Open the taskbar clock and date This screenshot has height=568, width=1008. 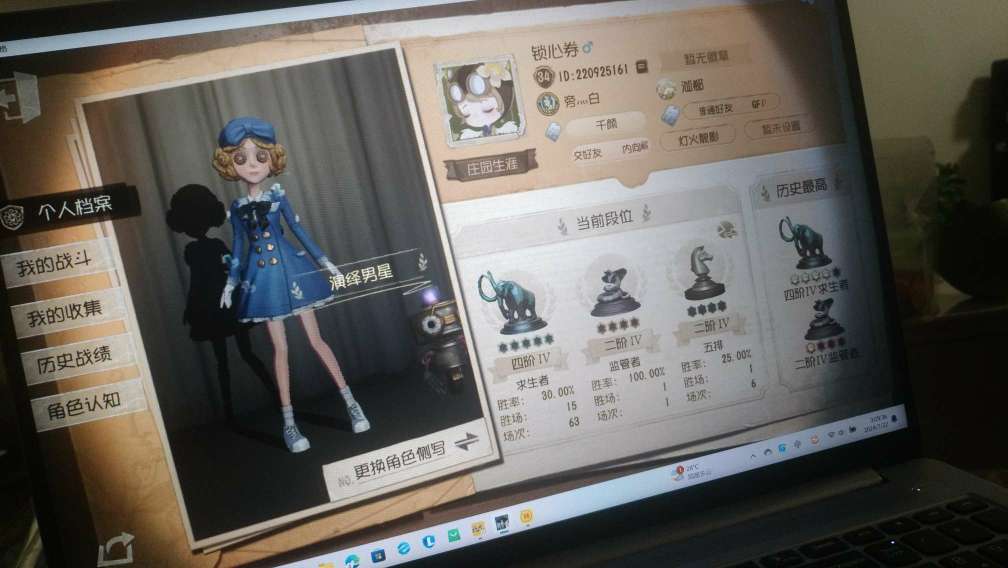[877, 424]
